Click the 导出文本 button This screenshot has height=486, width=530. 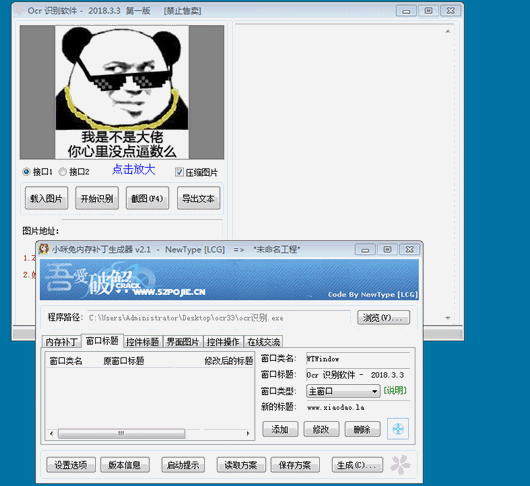click(198, 198)
